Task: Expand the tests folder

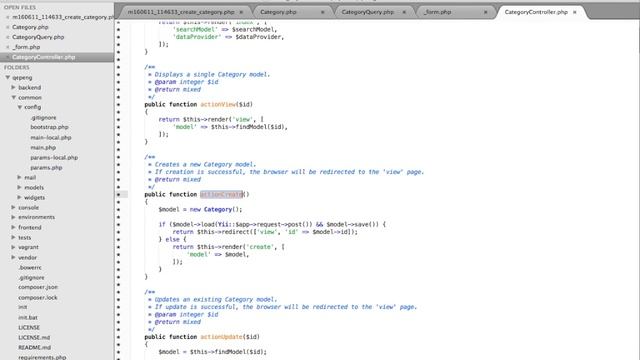Action: (x=13, y=237)
